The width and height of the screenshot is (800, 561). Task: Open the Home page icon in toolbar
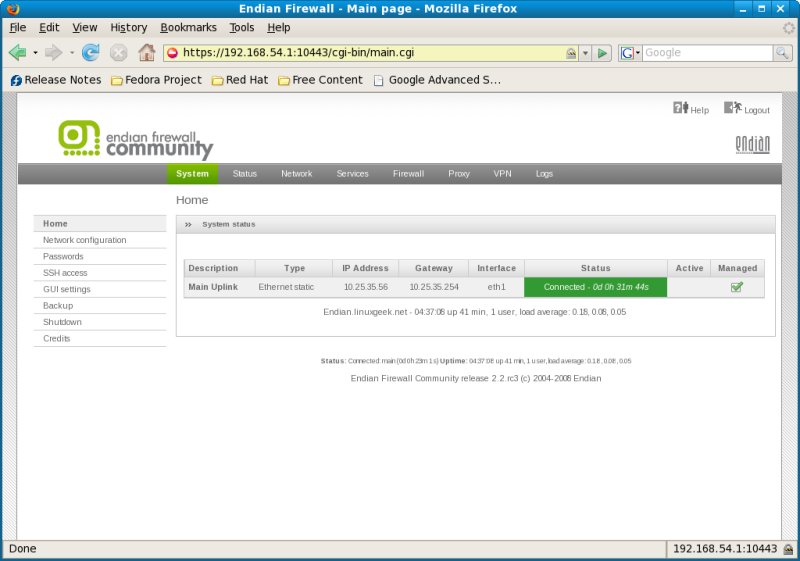[146, 52]
